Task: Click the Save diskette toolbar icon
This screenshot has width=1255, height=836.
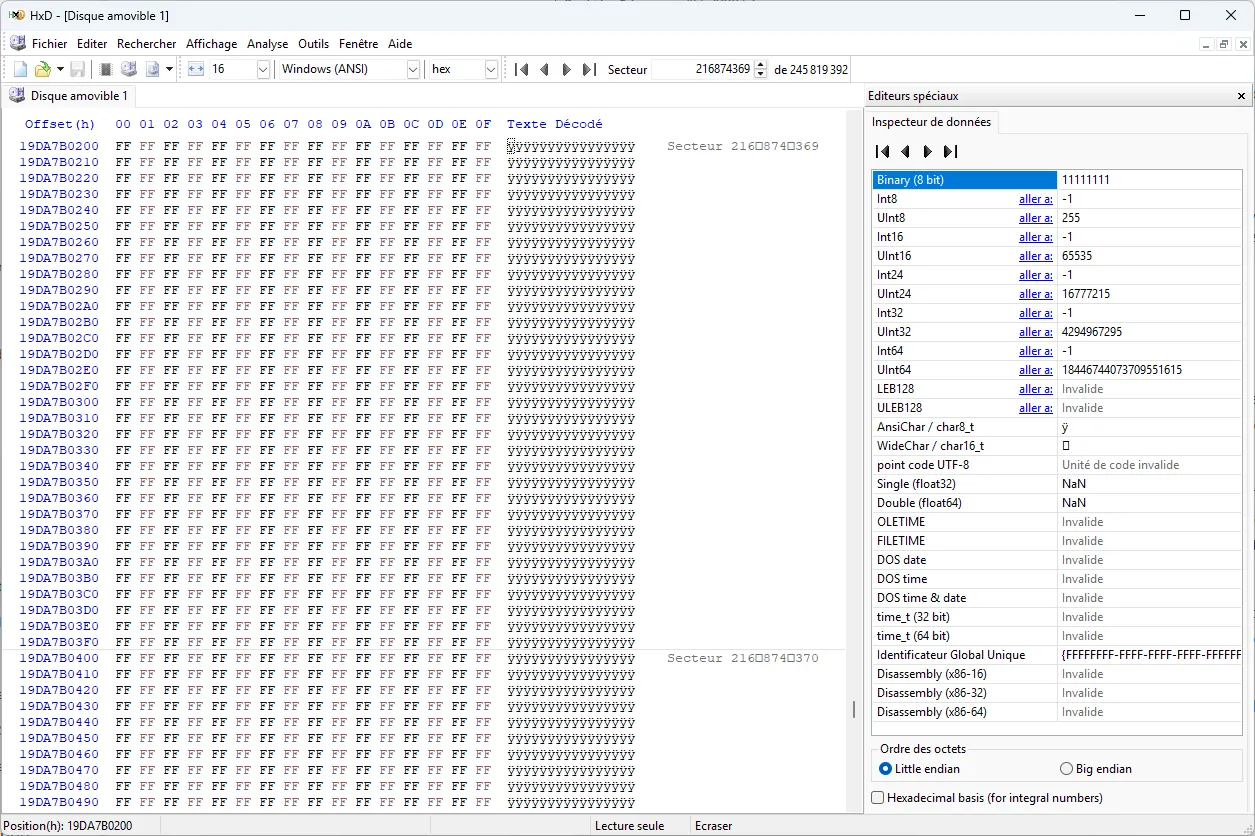Action: tap(77, 69)
